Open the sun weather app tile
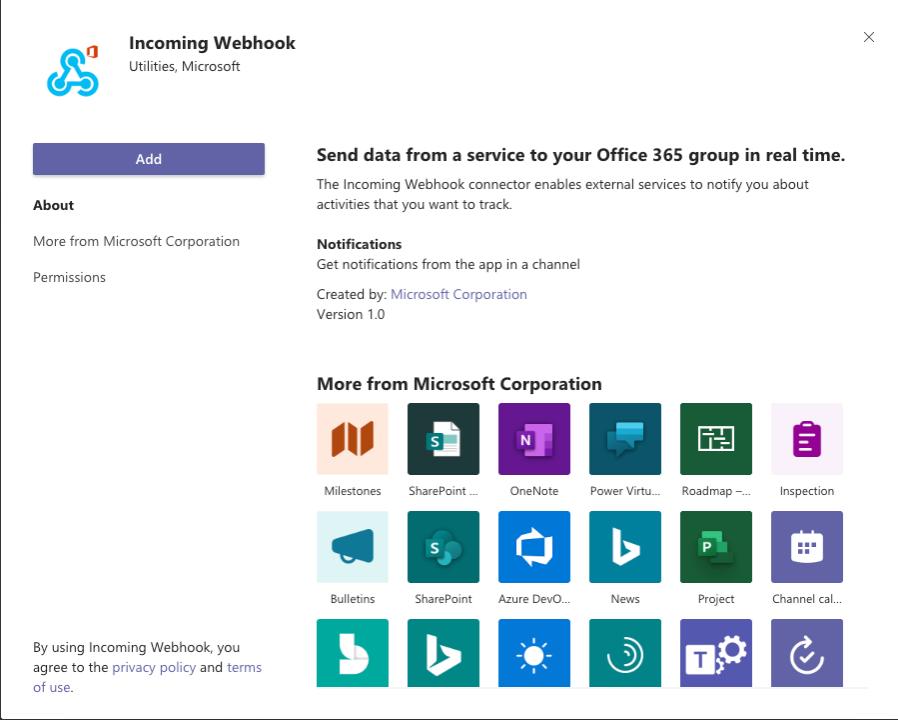 (x=534, y=653)
